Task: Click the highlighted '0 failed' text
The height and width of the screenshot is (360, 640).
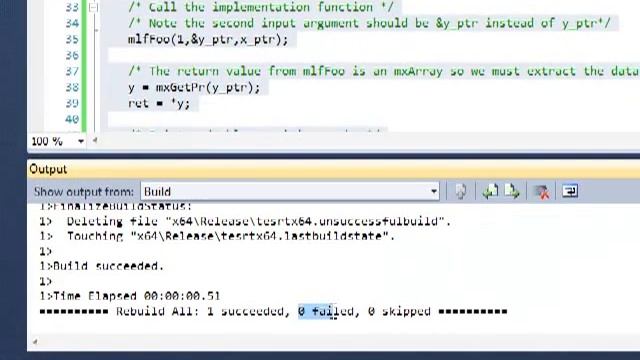Action: (x=326, y=311)
